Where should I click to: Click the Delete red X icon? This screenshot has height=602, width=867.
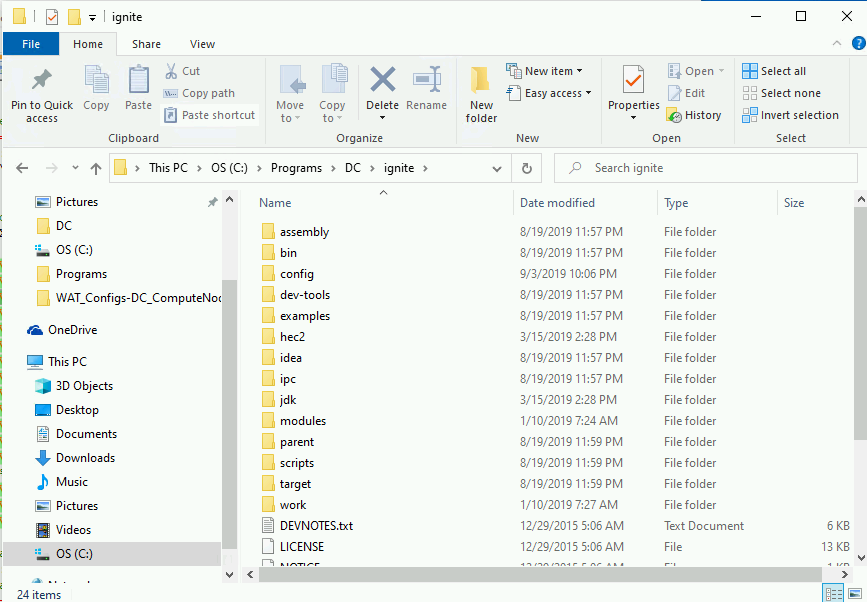(x=382, y=80)
